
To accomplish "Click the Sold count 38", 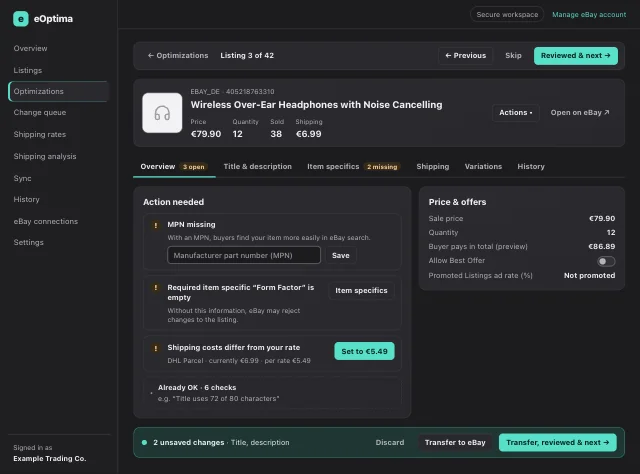I will pyautogui.click(x=276, y=134).
